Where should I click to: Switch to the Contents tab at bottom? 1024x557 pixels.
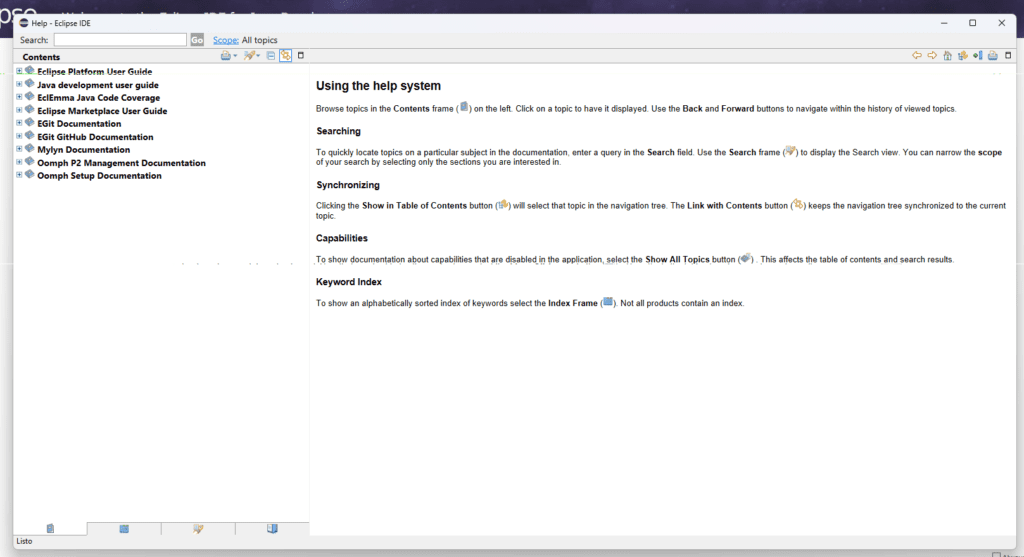tap(50, 529)
